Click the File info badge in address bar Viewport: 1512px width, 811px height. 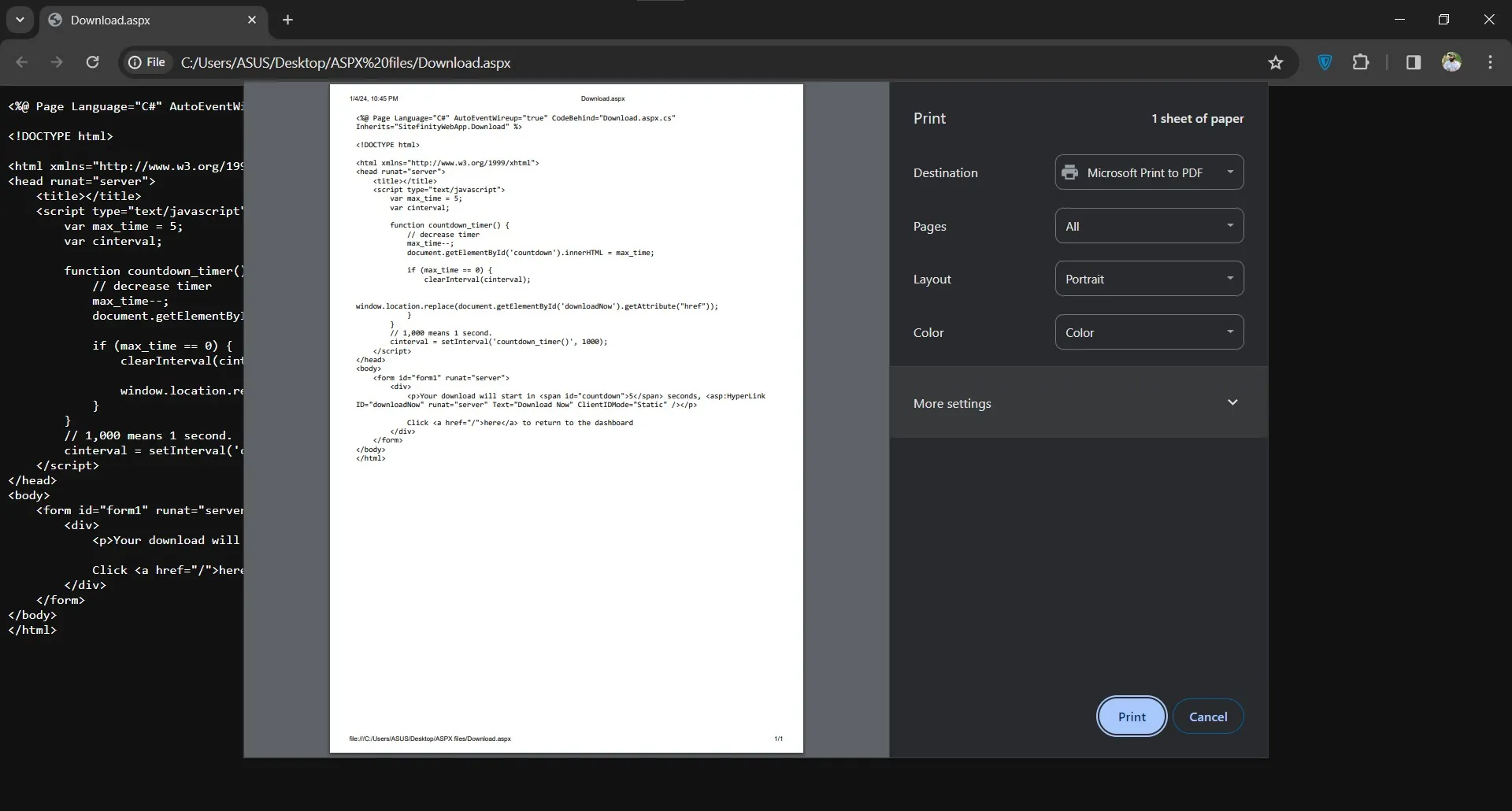point(146,62)
